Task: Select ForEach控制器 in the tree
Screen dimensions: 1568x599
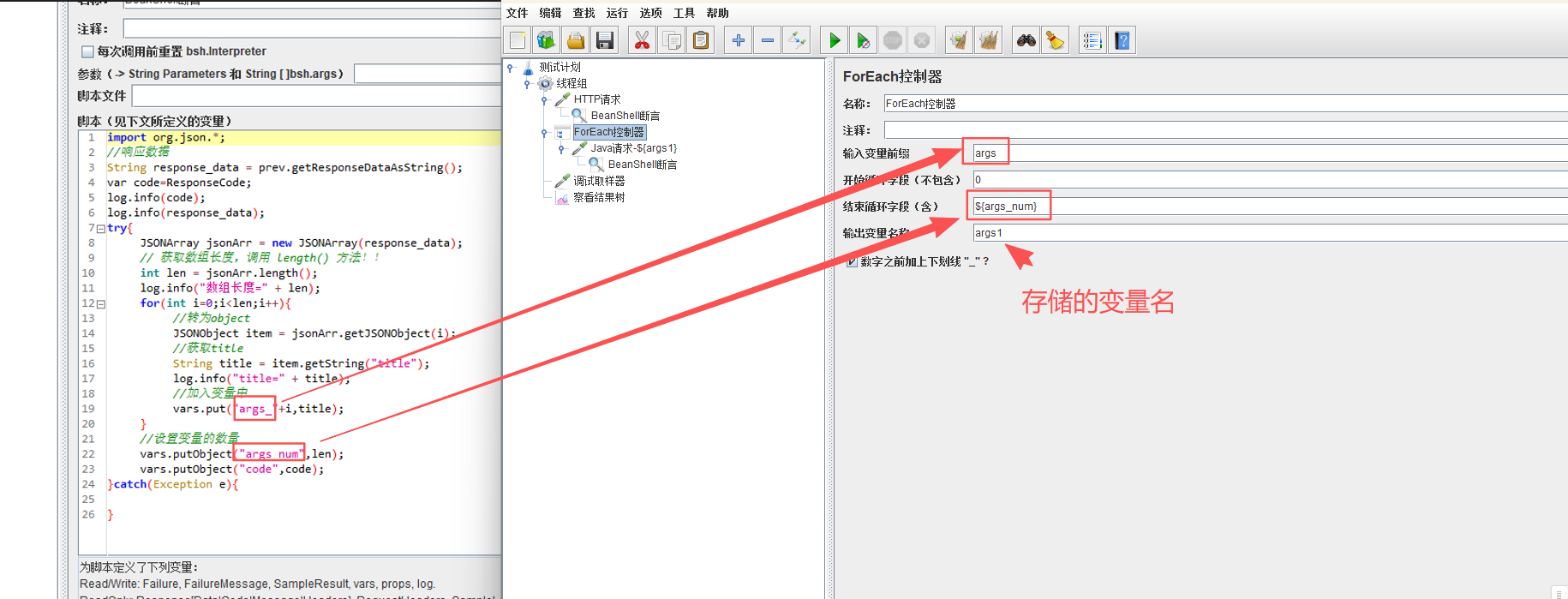Action: click(x=609, y=132)
